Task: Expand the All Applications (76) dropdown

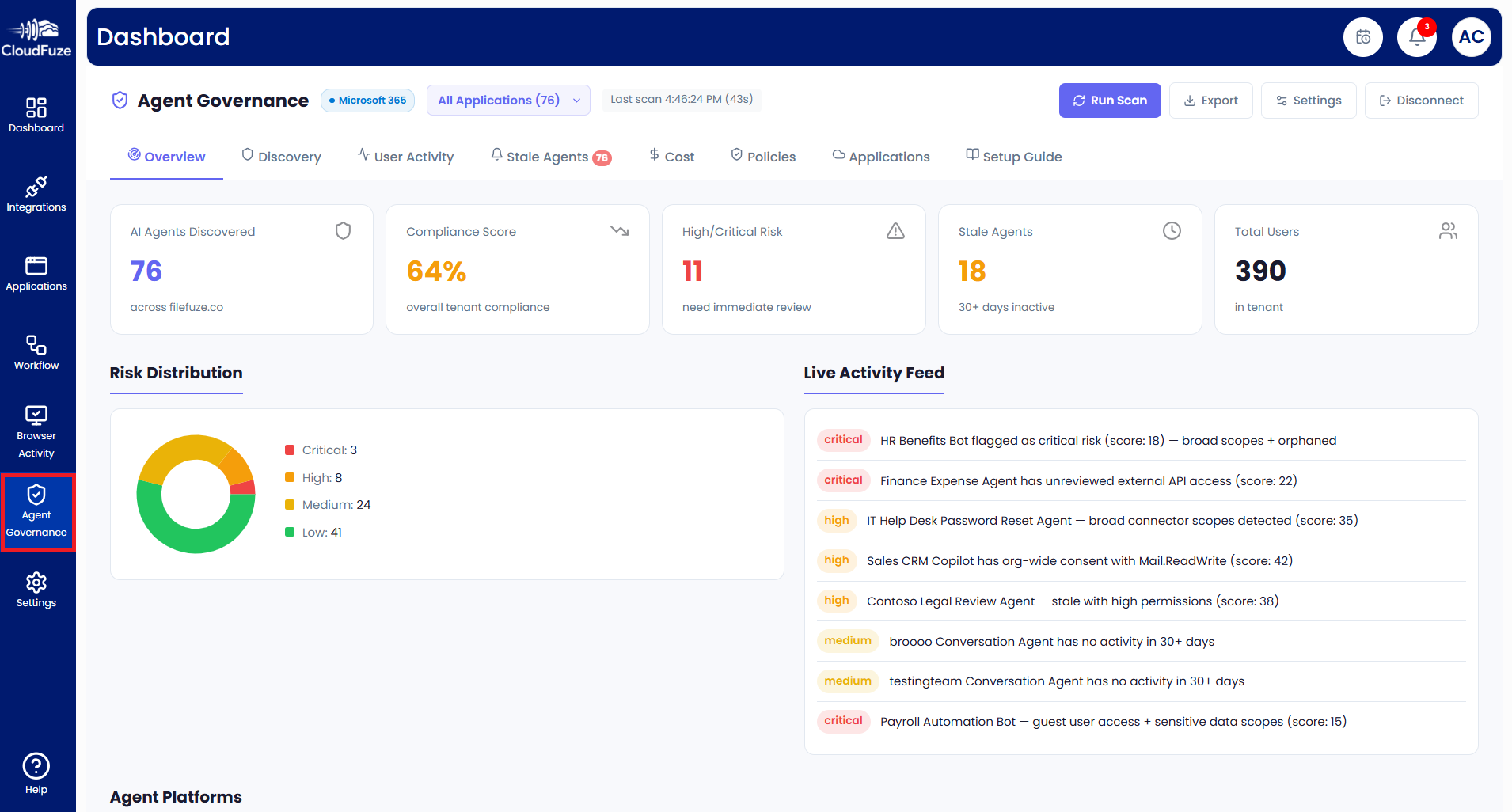Action: [508, 101]
